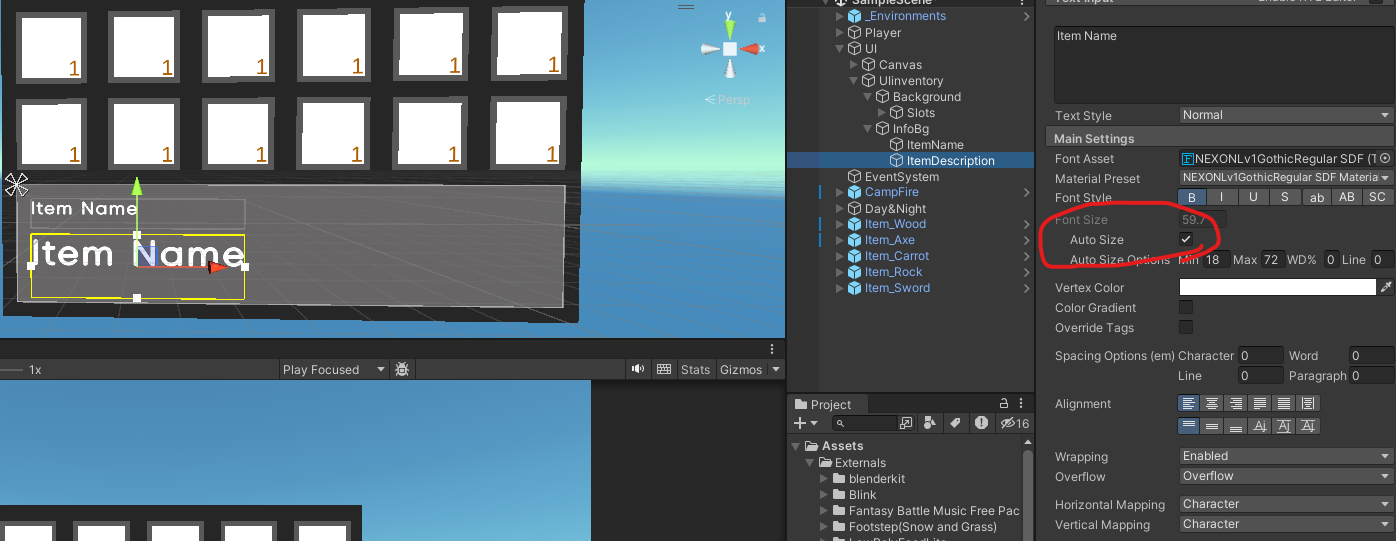Toggle Underline font style button
The image size is (1396, 541).
[x=1254, y=197]
